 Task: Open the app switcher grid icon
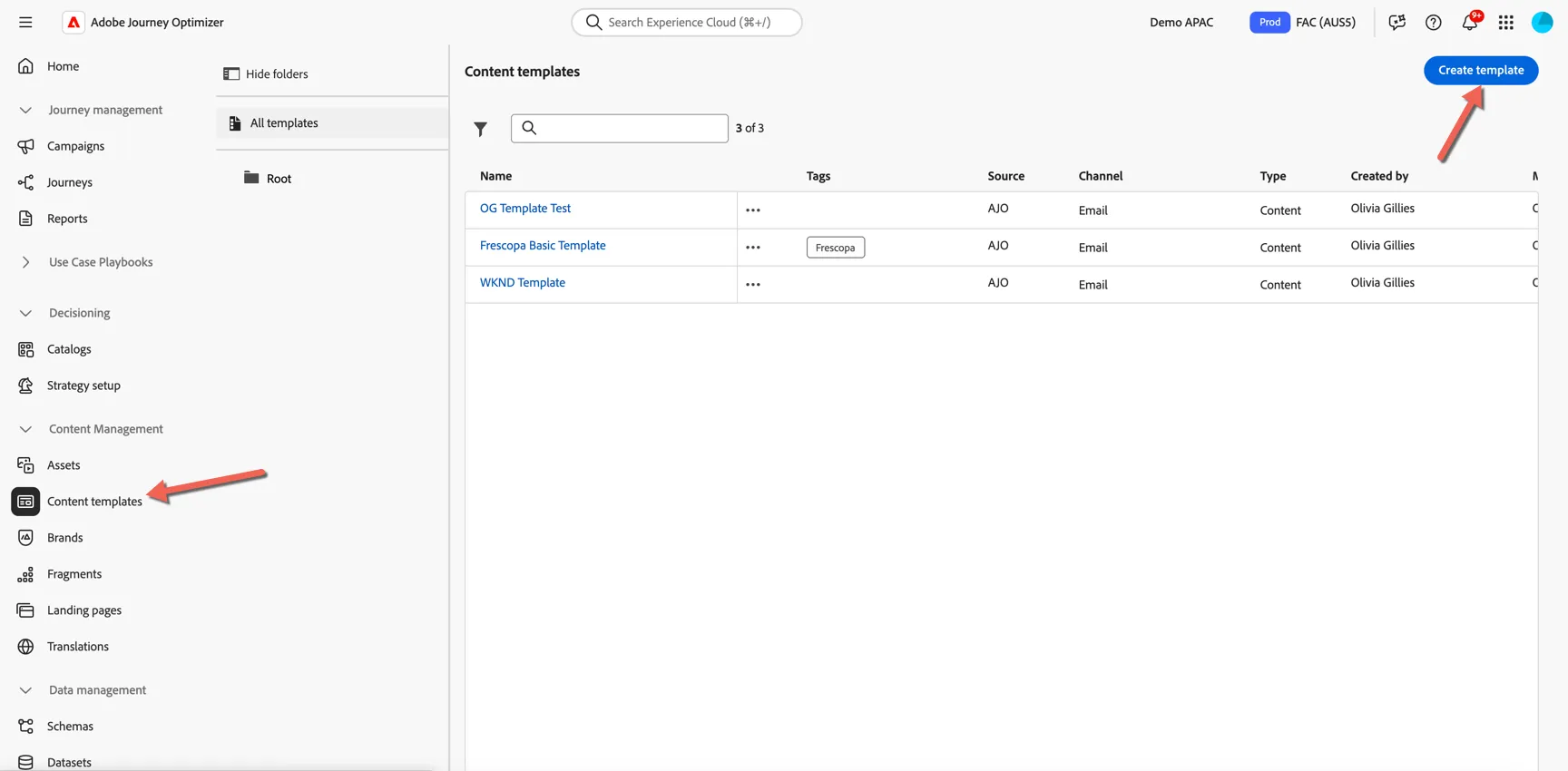pos(1506,23)
